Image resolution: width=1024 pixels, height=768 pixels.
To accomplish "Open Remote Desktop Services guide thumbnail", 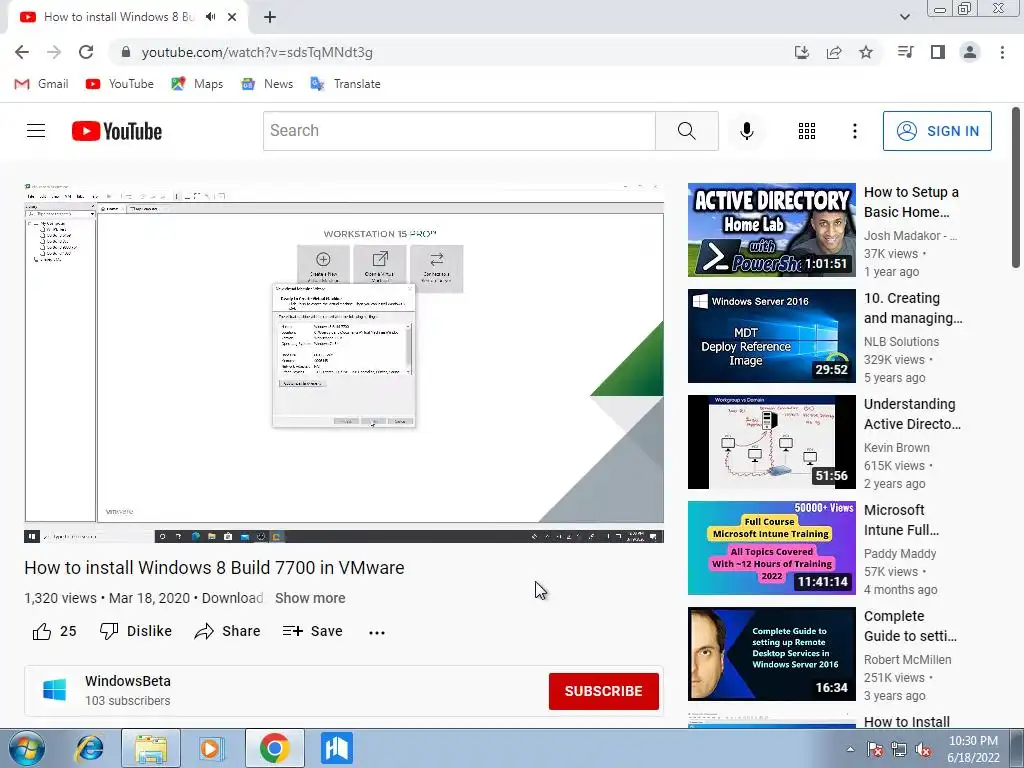I will point(771,654).
